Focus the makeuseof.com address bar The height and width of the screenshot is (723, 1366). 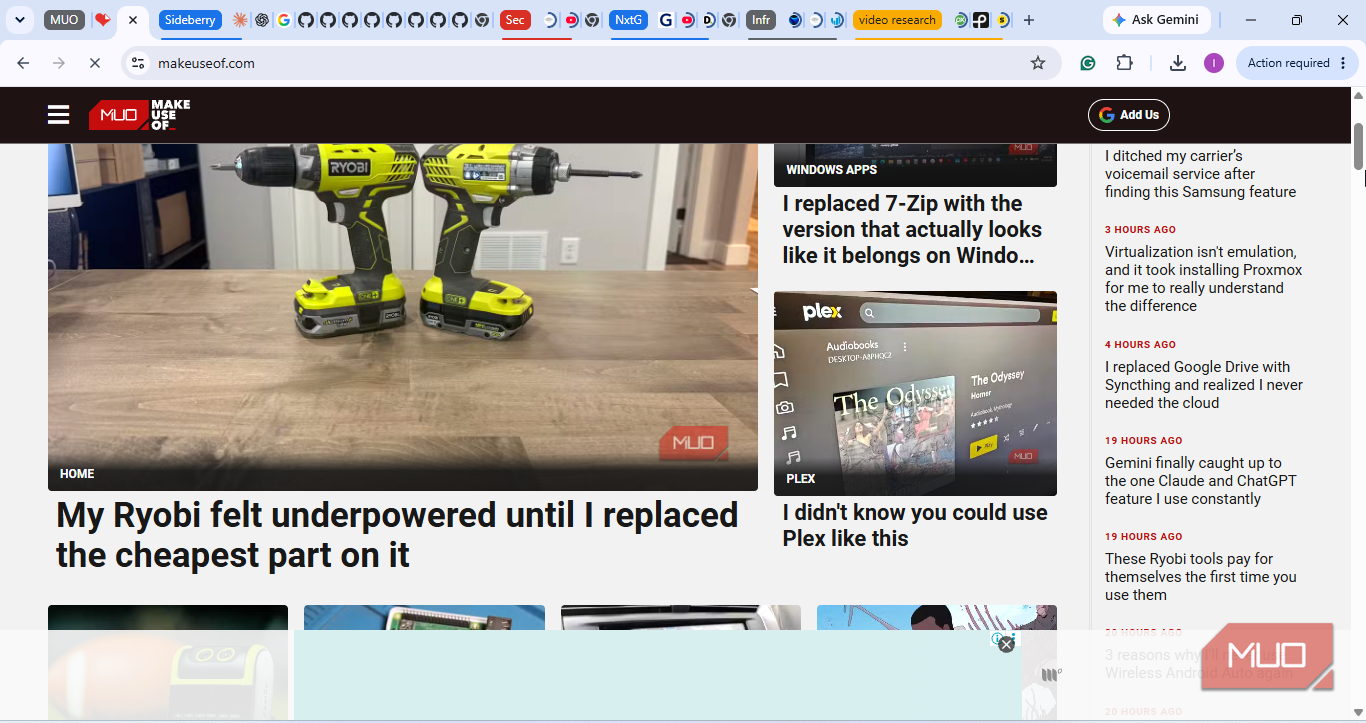(x=590, y=63)
